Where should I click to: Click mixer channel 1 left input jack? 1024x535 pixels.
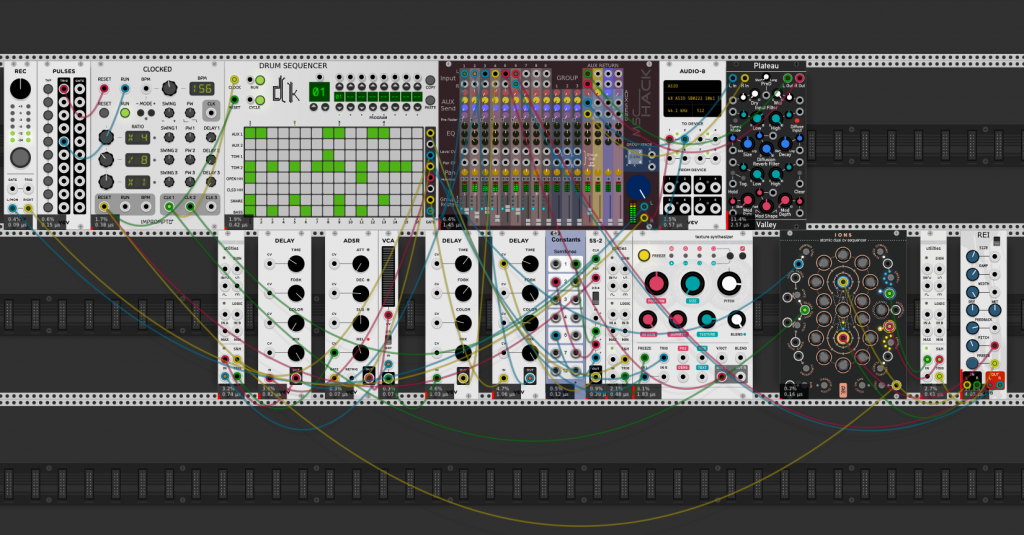tap(465, 74)
